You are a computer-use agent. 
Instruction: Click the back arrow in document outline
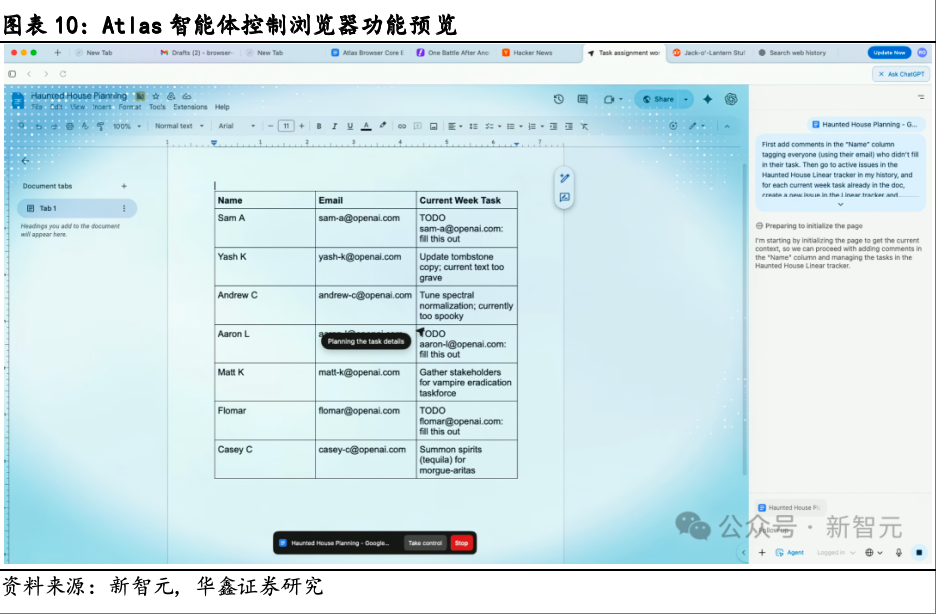pos(25,161)
